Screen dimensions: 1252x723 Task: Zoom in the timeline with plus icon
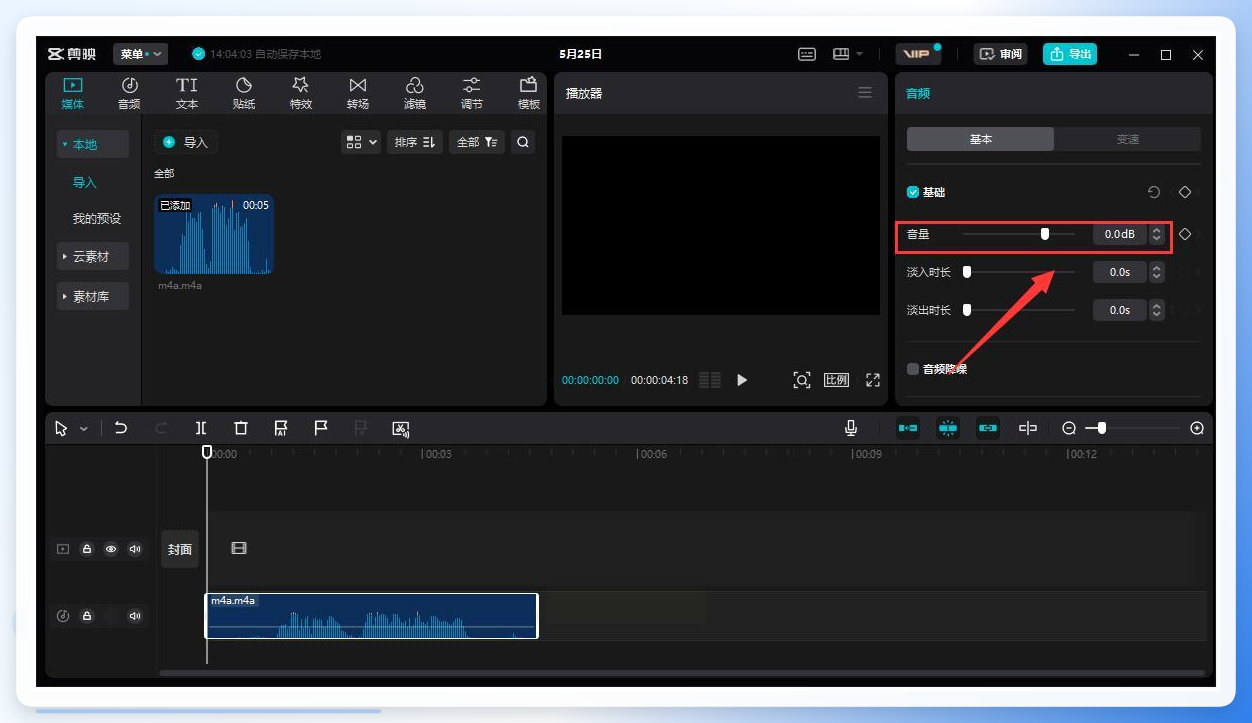(x=1197, y=428)
